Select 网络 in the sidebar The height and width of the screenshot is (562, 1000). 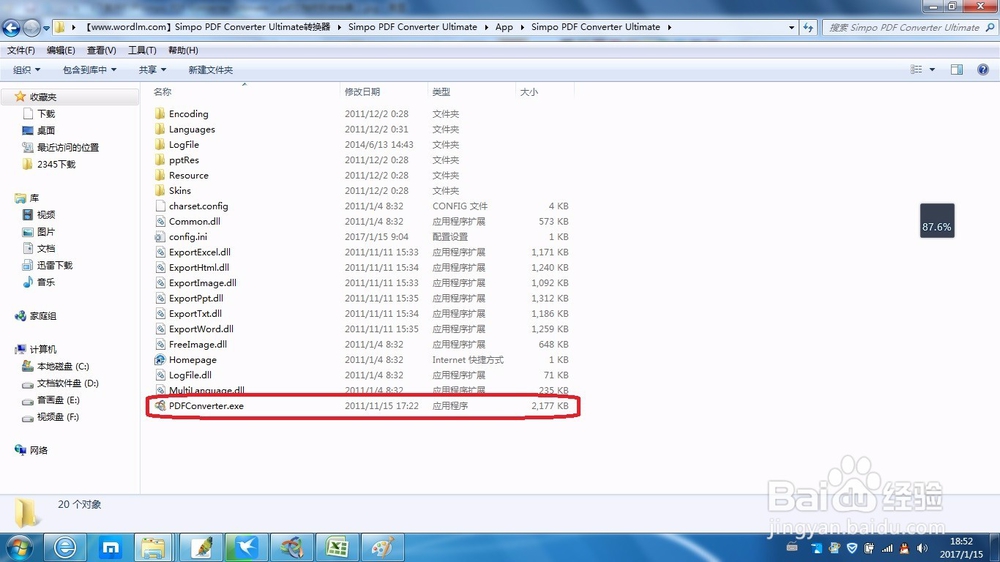tap(38, 450)
